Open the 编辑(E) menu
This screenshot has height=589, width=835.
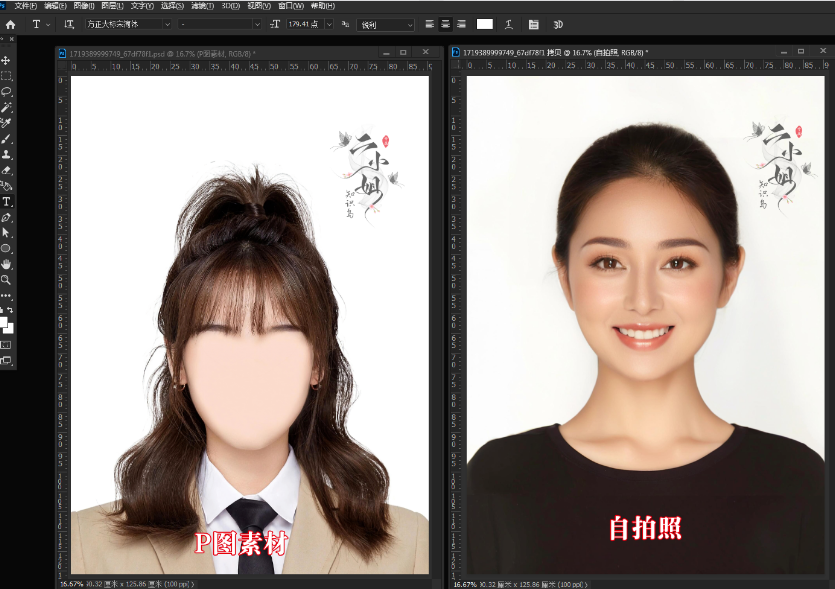55,6
